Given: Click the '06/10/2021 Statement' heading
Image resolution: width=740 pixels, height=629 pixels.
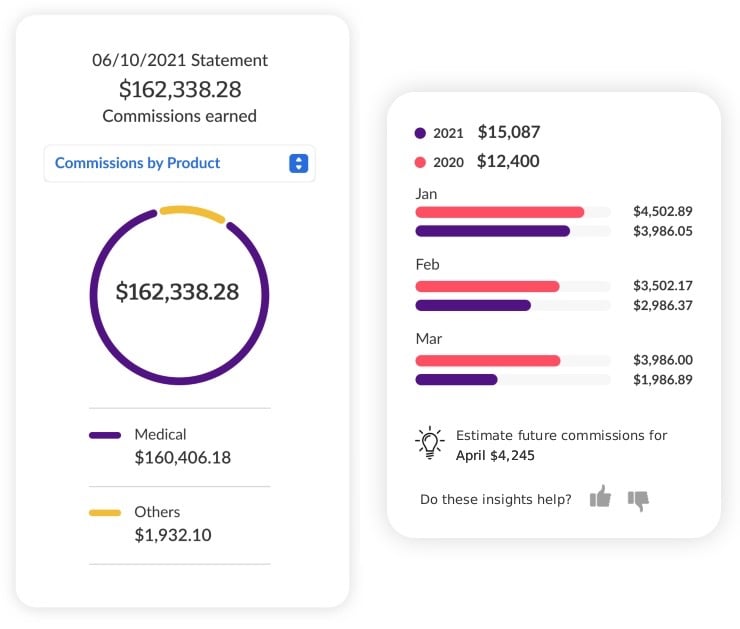Looking at the screenshot, I should coord(180,60).
